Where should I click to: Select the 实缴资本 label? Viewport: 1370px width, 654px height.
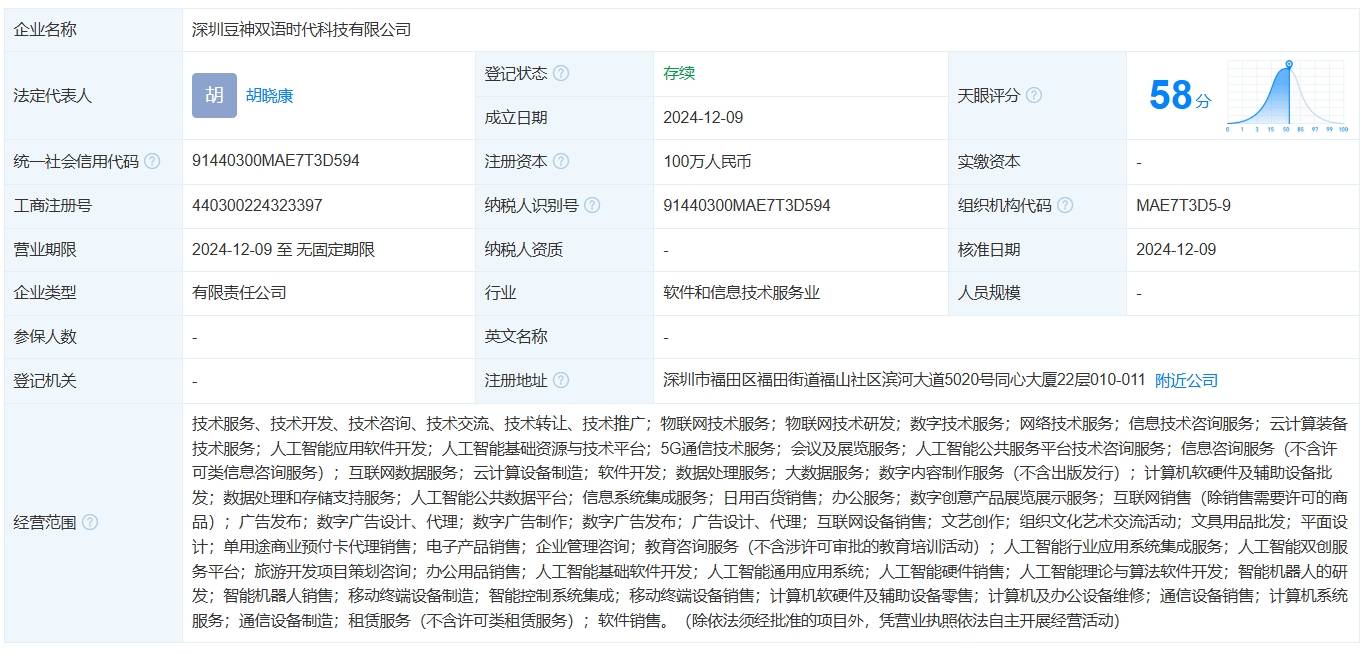[x=989, y=161]
